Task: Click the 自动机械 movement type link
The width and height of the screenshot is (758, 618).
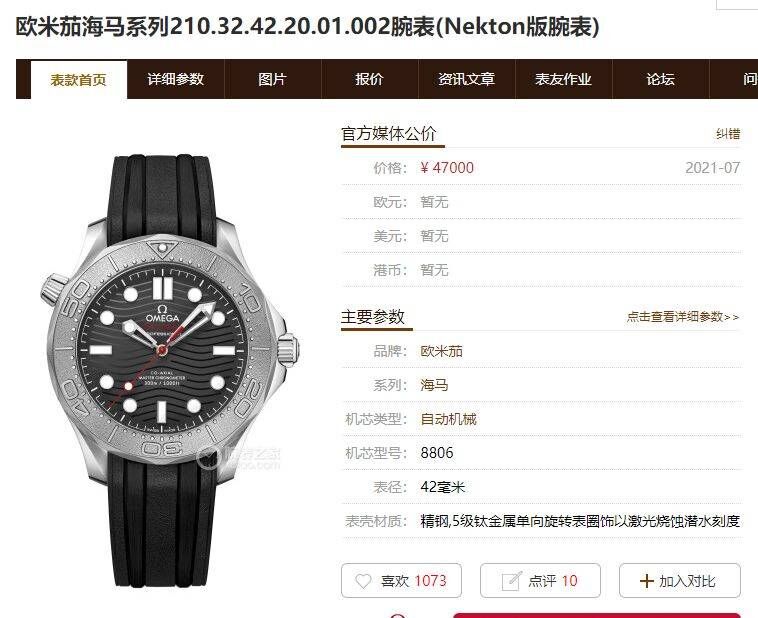Action: point(449,419)
